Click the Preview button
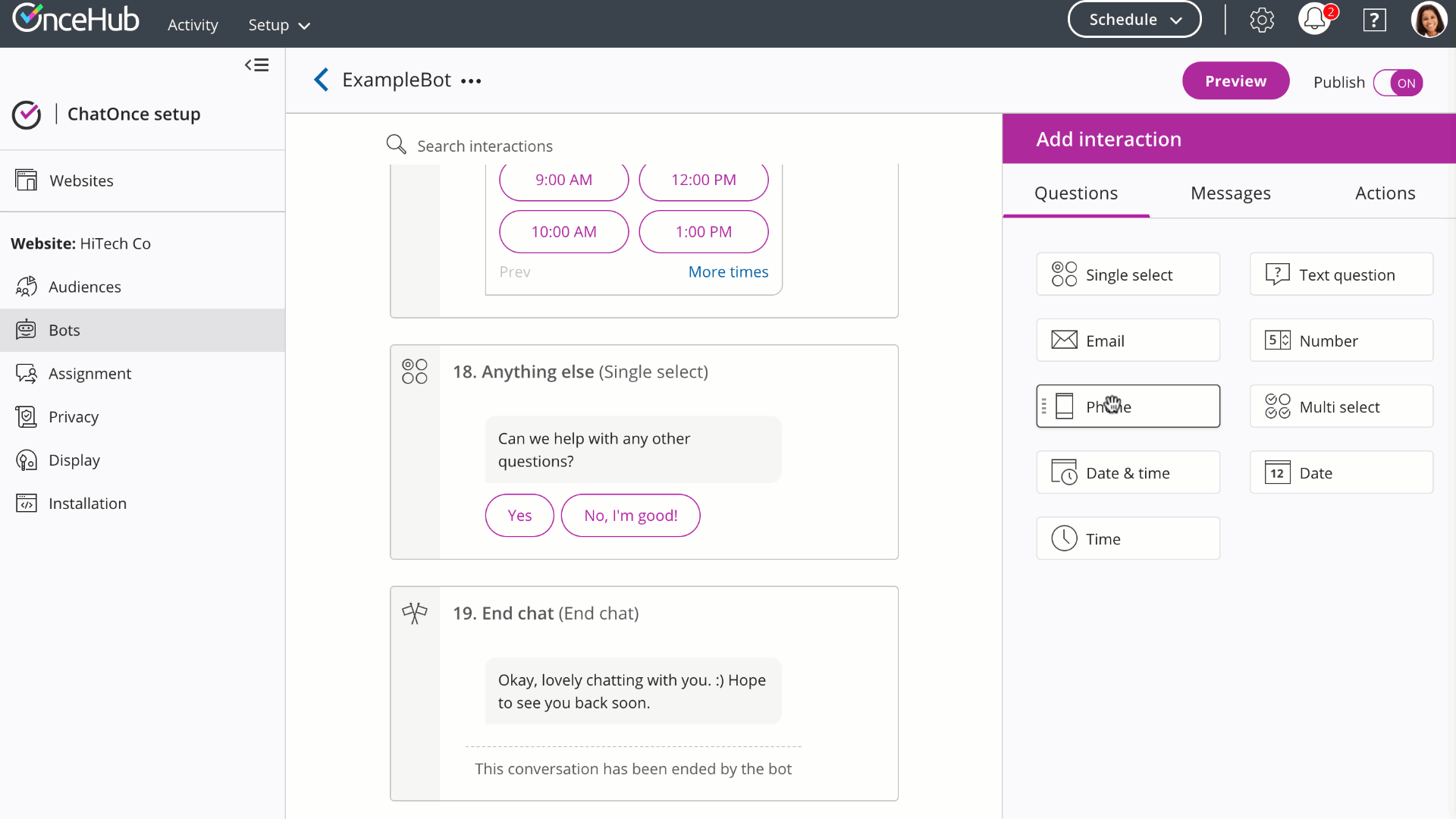Image resolution: width=1456 pixels, height=819 pixels. click(1235, 81)
